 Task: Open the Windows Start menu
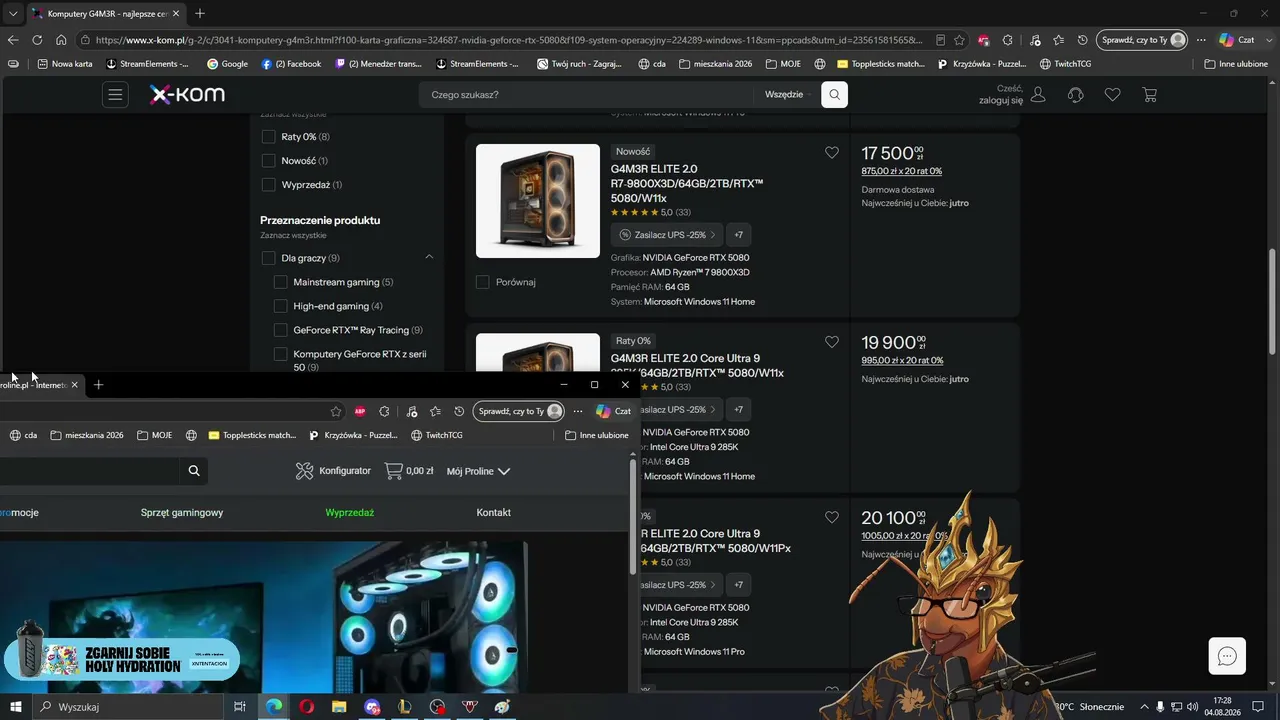[x=16, y=707]
